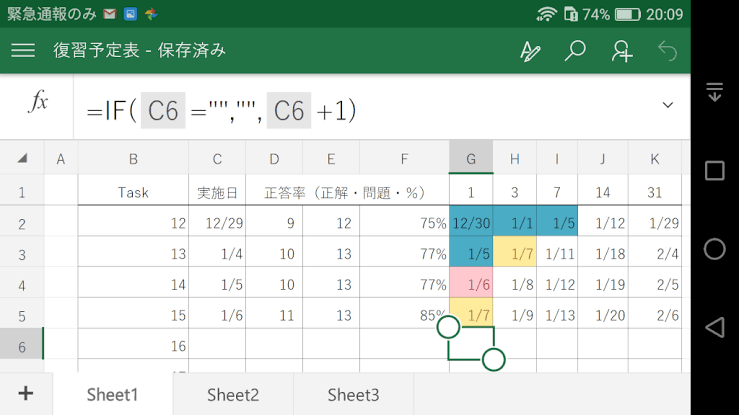Viewport: 739px width, 415px height.
Task: Select column D header
Action: (x=274, y=159)
